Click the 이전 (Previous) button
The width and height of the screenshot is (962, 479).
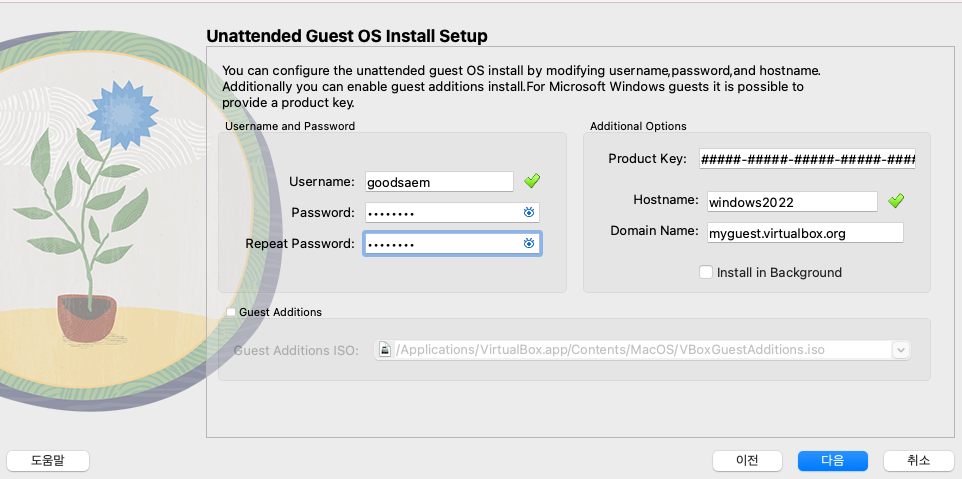click(x=747, y=461)
